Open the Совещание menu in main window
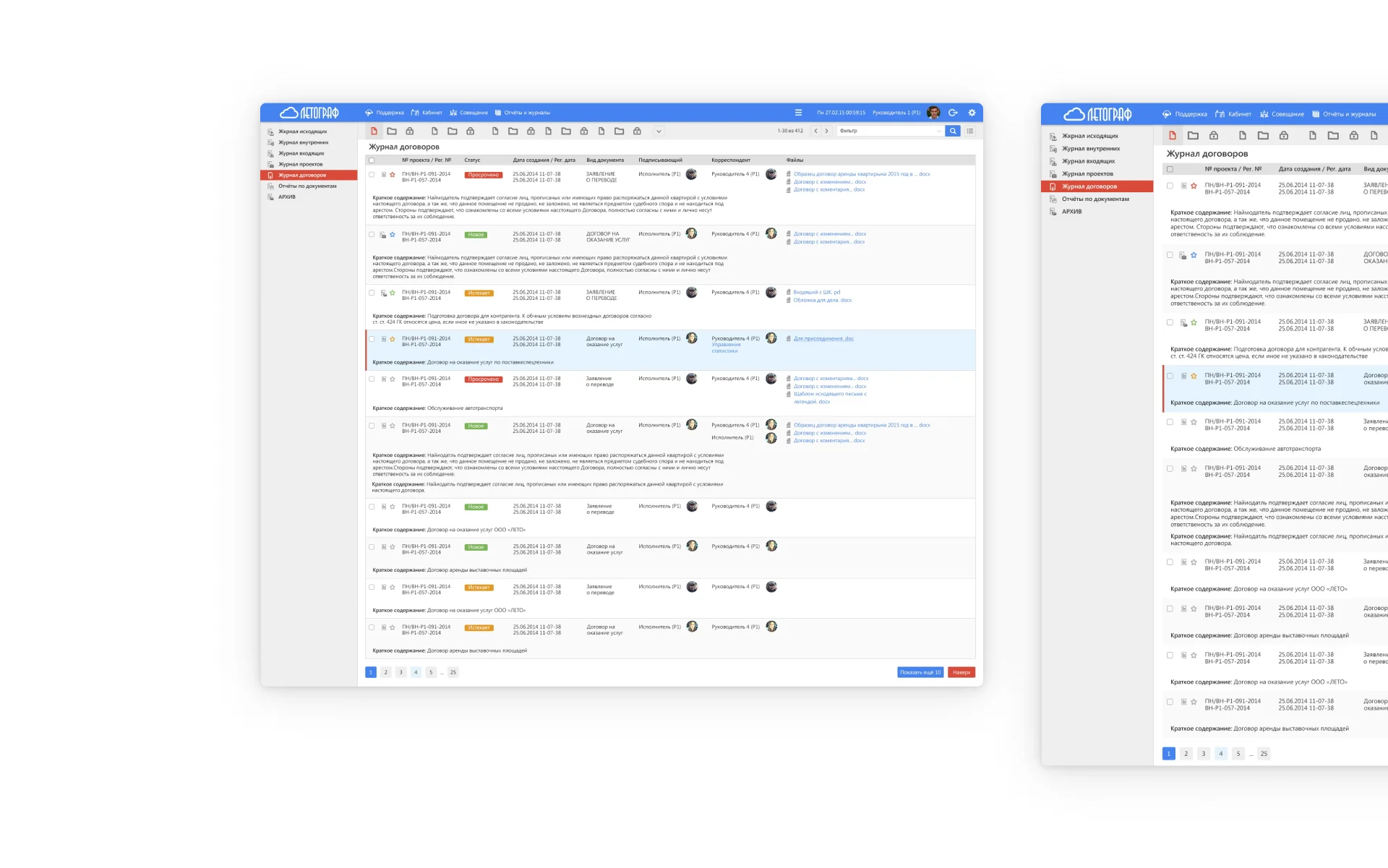Screen dimensions: 1388x868 [x=468, y=113]
